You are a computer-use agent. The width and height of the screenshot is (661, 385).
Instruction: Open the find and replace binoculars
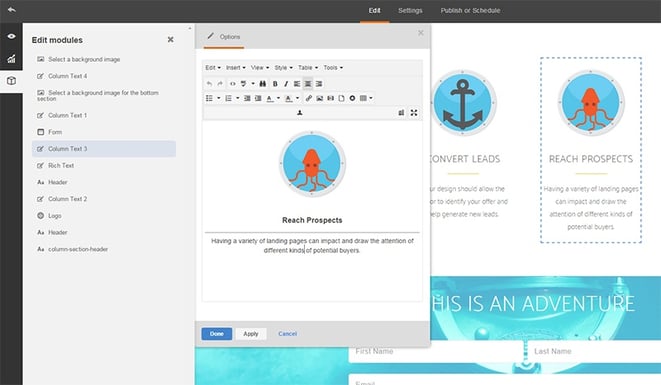pos(263,84)
